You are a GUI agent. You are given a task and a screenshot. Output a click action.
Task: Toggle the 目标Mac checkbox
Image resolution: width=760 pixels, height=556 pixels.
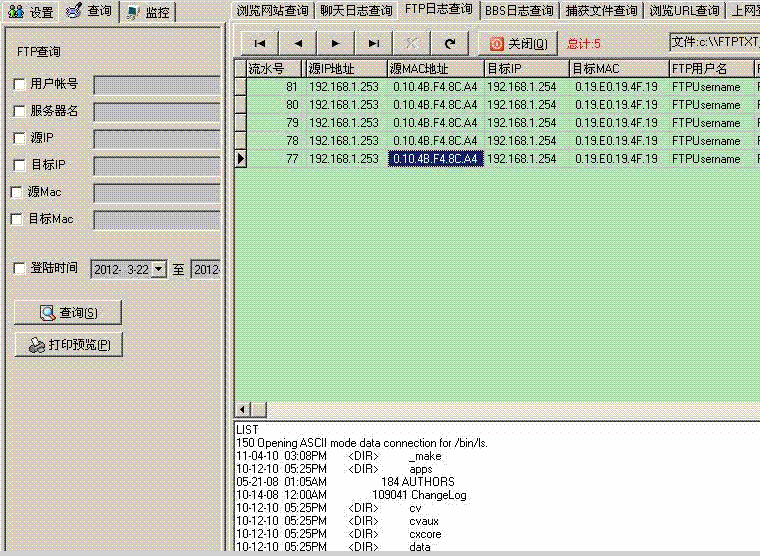(17, 219)
